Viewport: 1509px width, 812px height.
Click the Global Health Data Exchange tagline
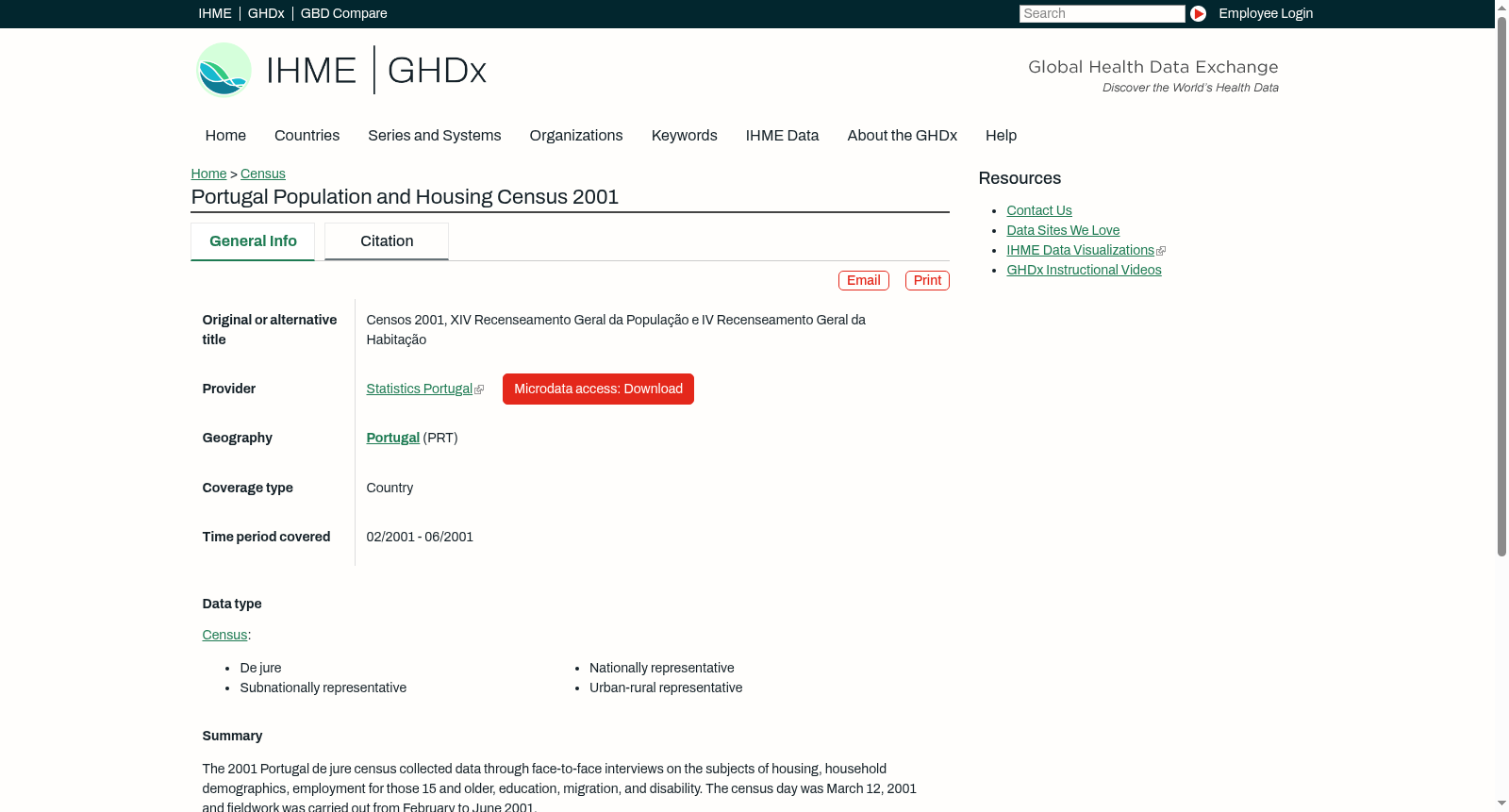tap(1152, 67)
